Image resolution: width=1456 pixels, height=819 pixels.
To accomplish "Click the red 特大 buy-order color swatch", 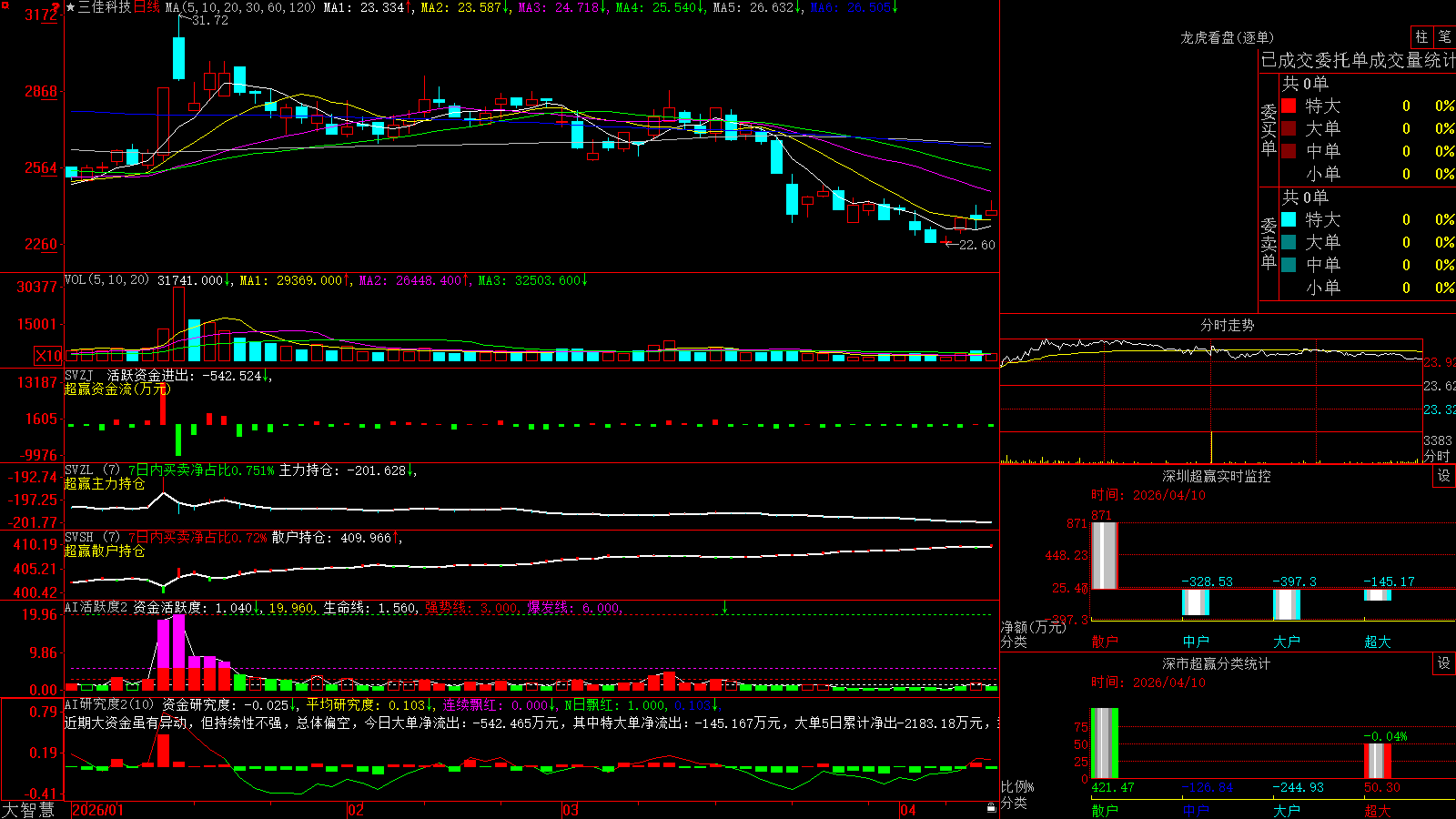I will [1289, 106].
